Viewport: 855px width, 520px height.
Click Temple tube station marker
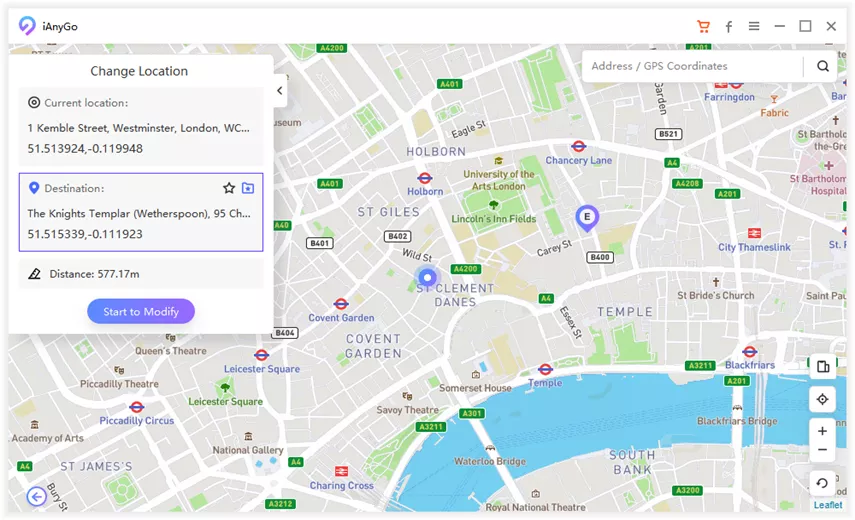point(545,369)
